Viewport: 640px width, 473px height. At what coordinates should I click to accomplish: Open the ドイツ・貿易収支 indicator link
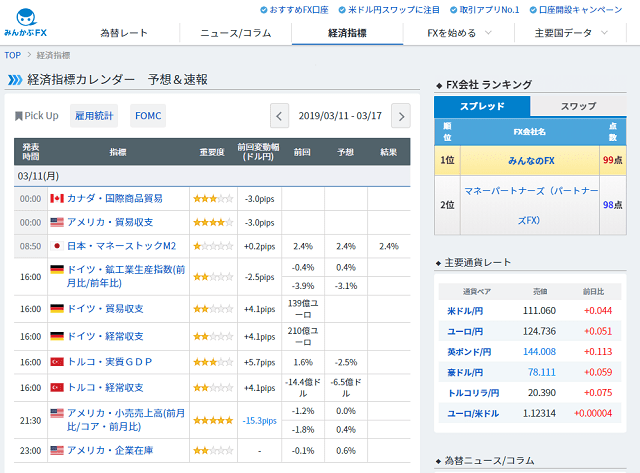click(x=105, y=309)
